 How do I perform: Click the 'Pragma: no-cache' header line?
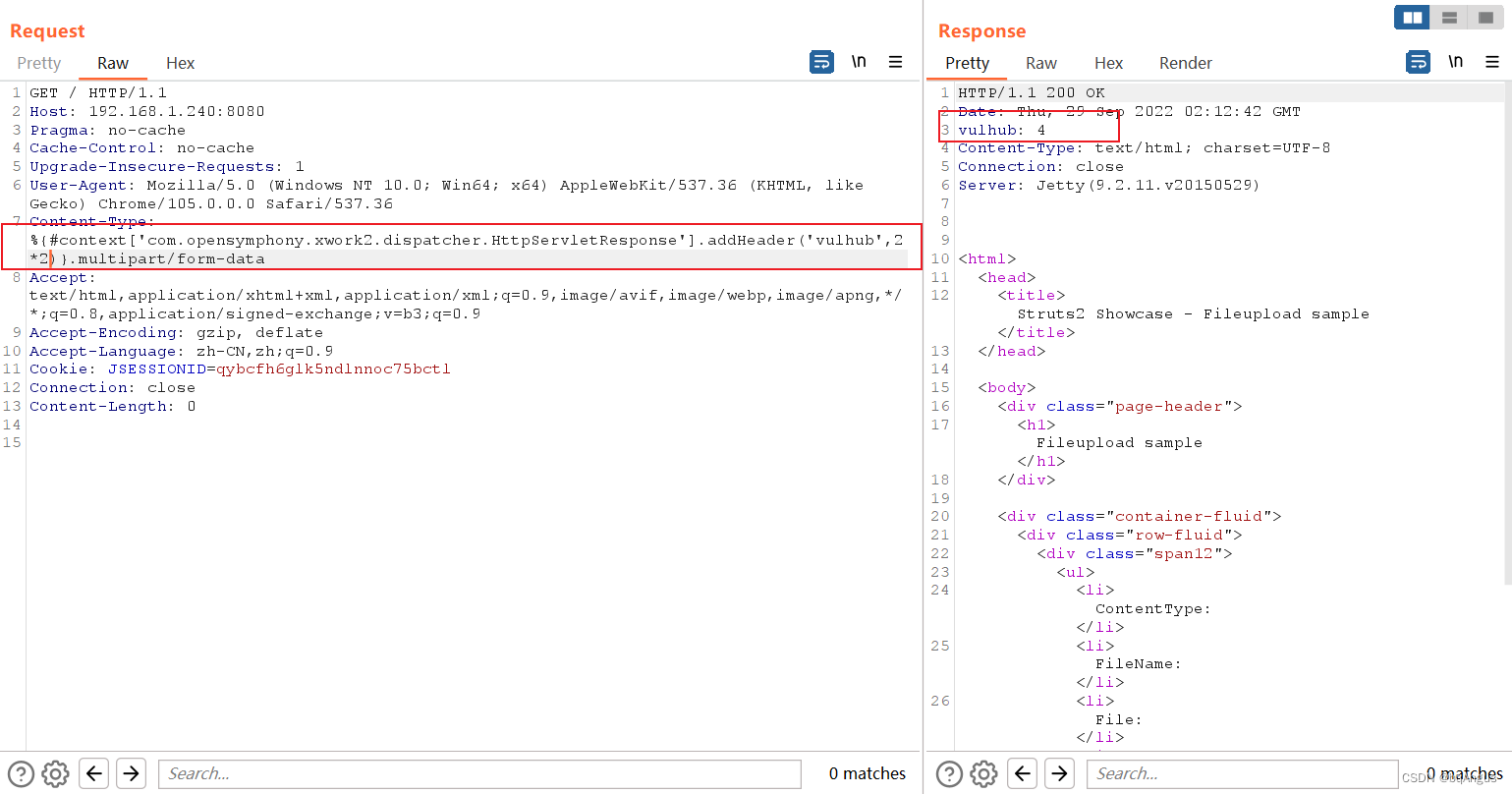click(x=108, y=130)
